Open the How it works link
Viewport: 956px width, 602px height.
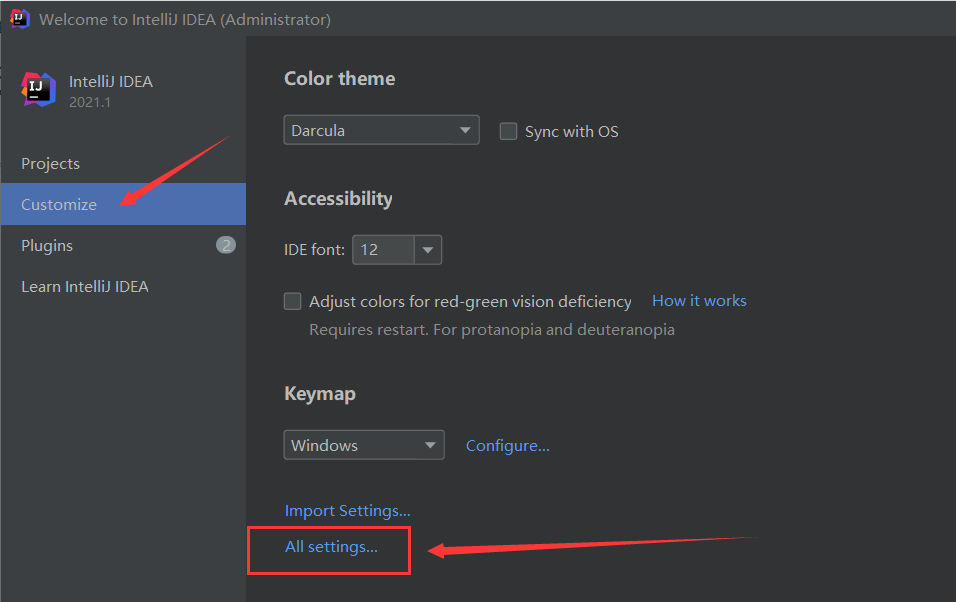699,300
